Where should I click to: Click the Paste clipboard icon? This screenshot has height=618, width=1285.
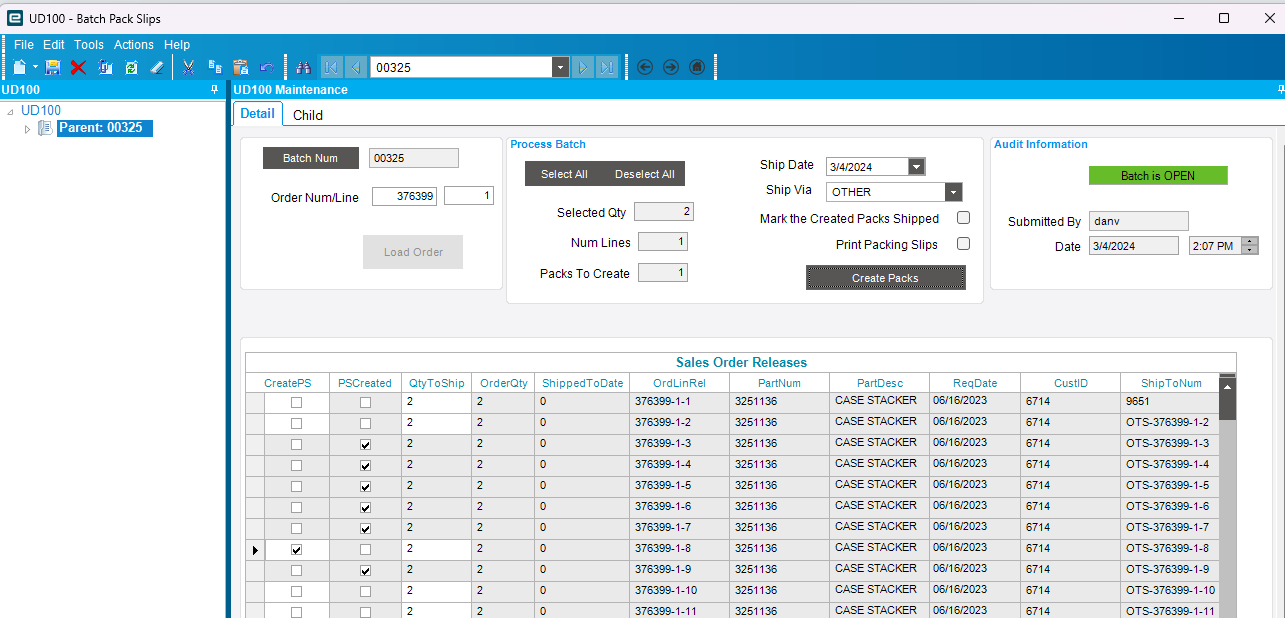pos(240,67)
